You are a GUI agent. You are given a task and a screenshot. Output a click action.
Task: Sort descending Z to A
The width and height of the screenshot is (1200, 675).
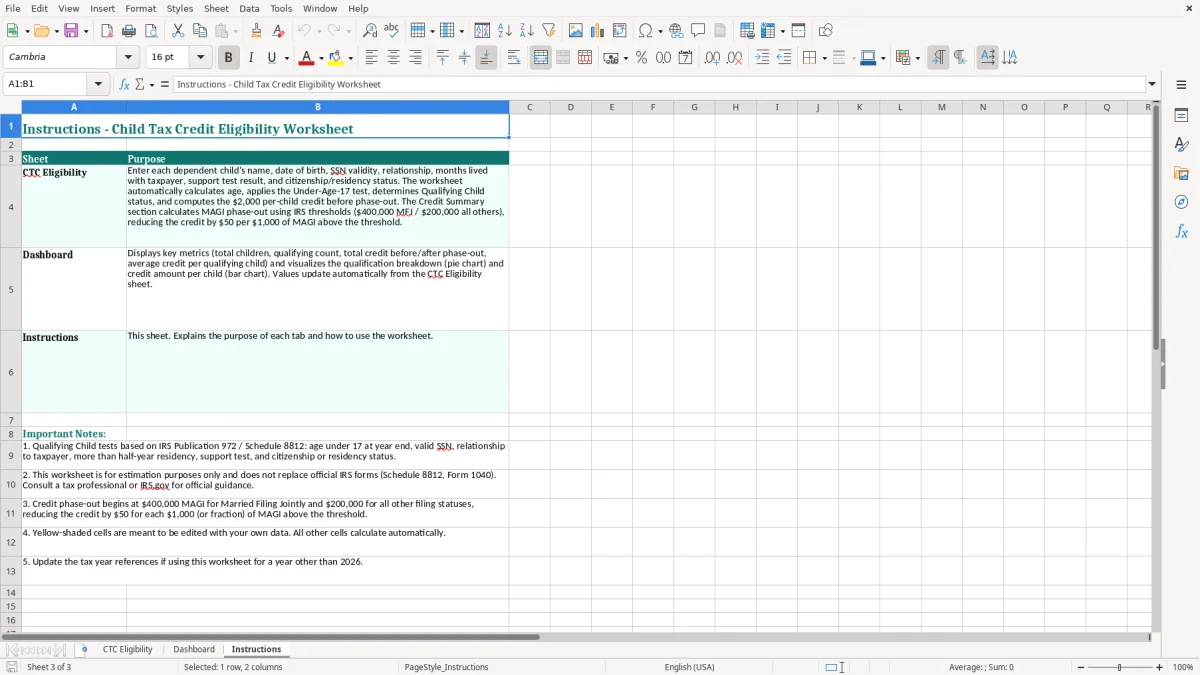526,31
